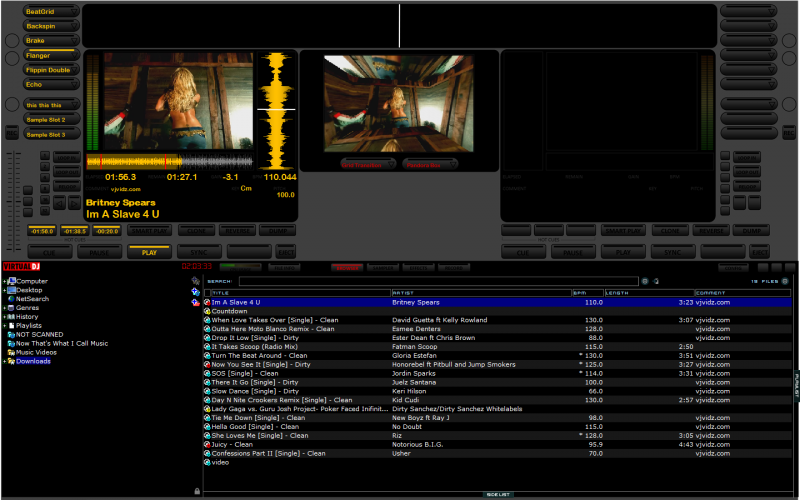Click LOOP IN on left deck
Screen dimensions: 800x500
click(x=67, y=158)
